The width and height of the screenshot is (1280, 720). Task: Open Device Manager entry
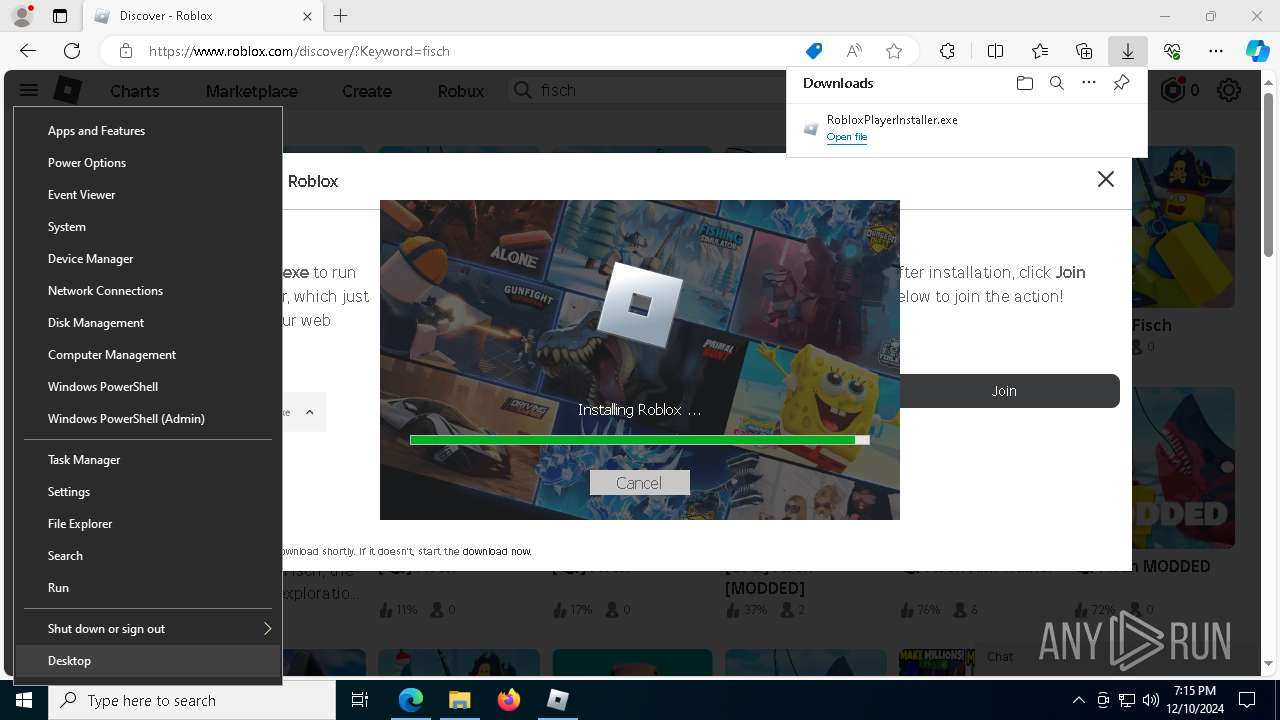[x=148, y=259]
